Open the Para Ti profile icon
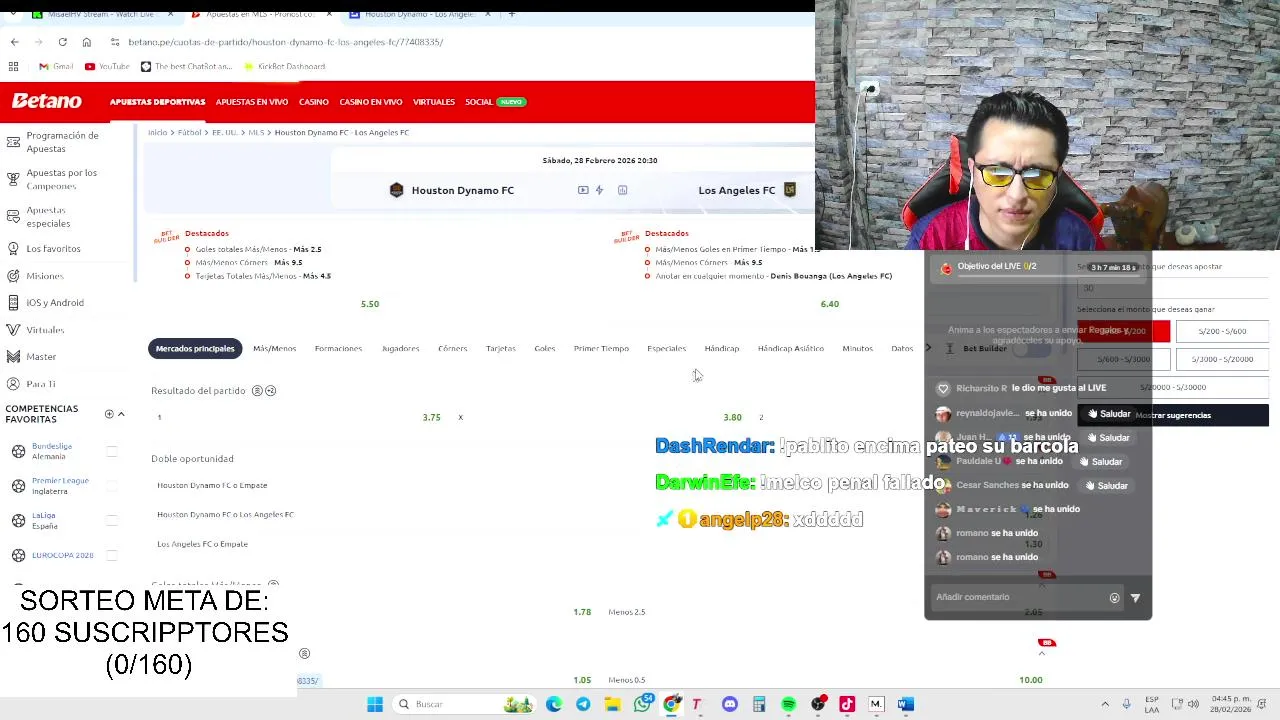Screen dimensions: 1280x720 point(13,383)
